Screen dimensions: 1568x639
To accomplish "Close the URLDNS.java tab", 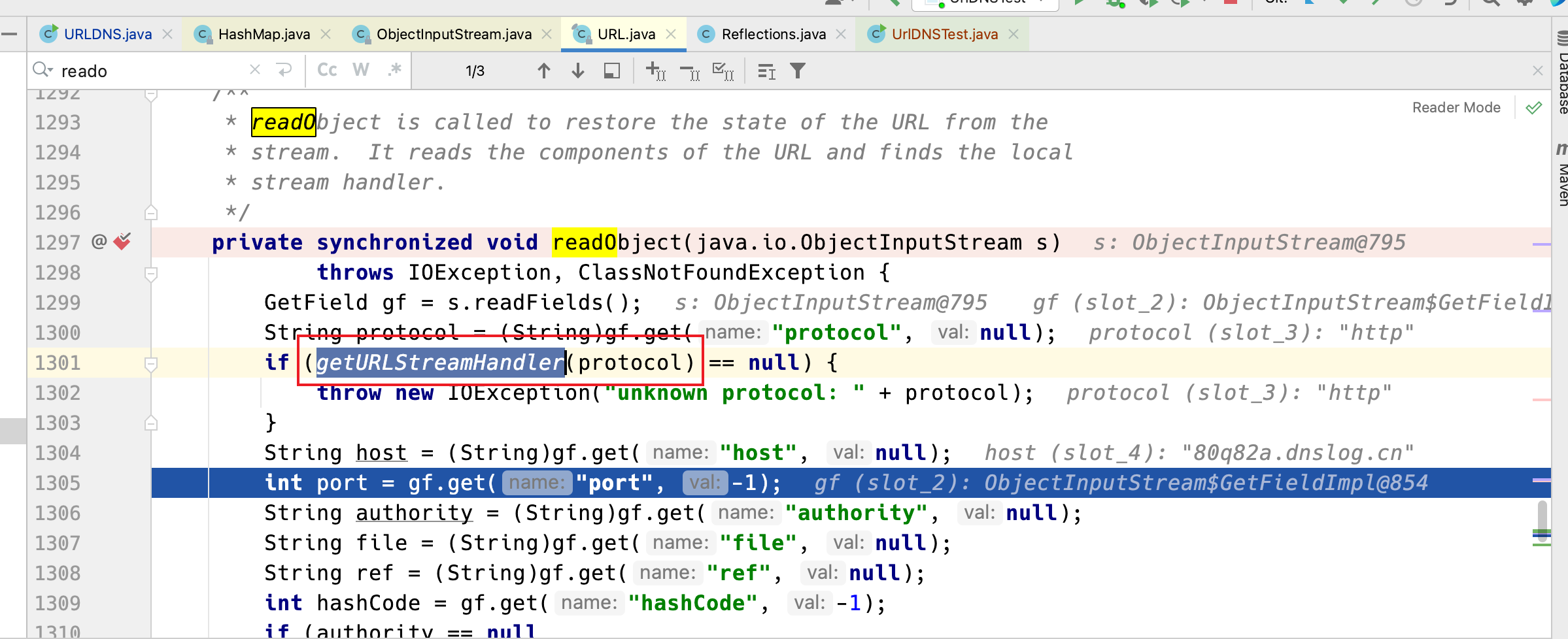I will [167, 34].
